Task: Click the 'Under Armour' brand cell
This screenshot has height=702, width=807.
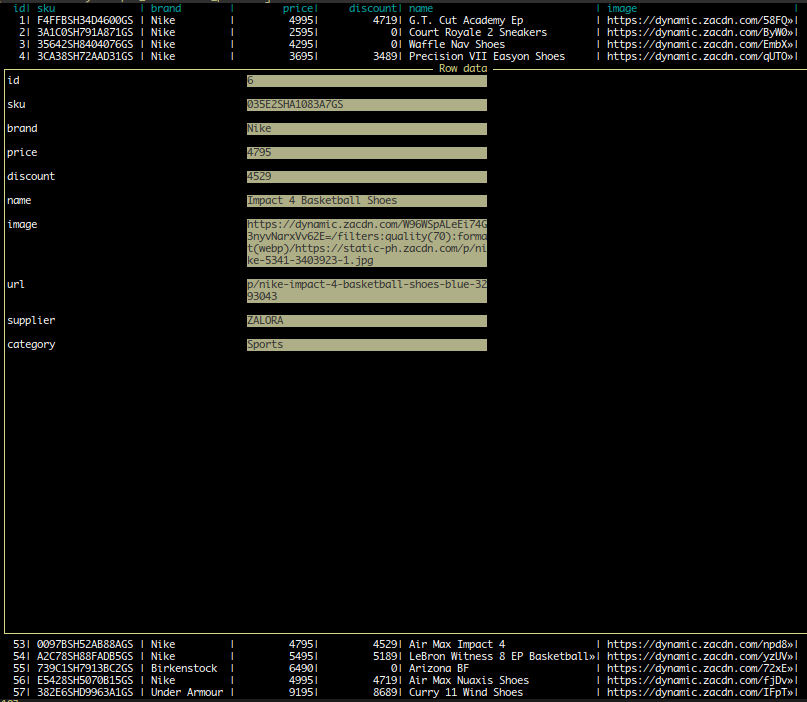Action: pyautogui.click(x=187, y=692)
